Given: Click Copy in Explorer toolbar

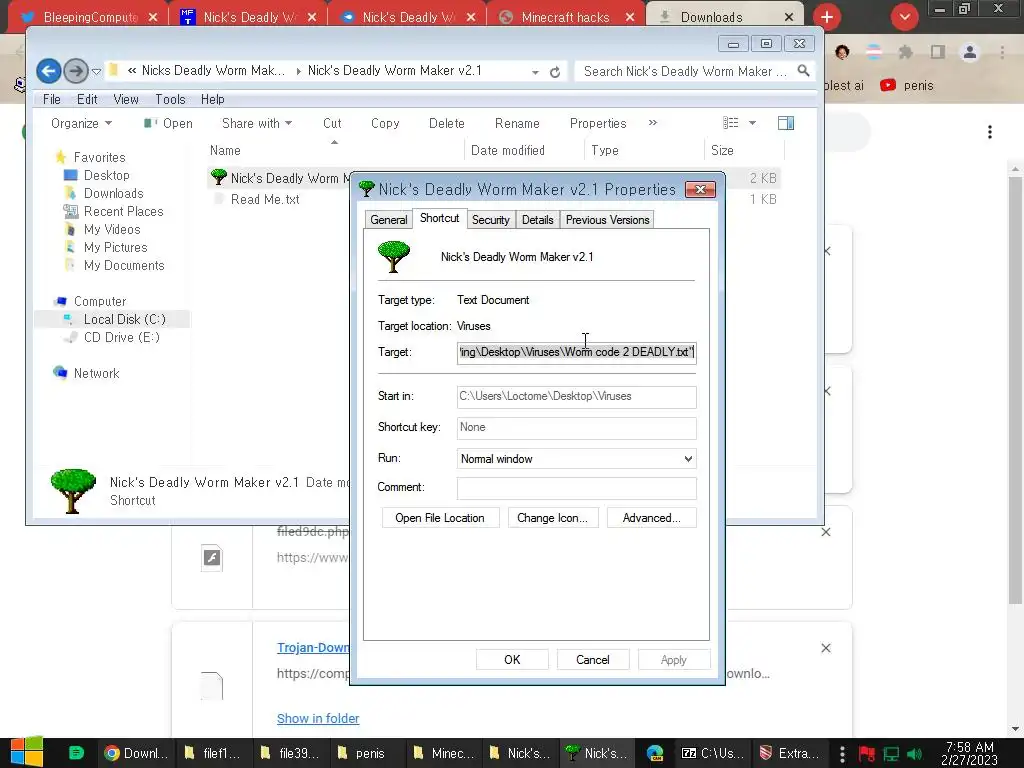Looking at the screenshot, I should [385, 123].
